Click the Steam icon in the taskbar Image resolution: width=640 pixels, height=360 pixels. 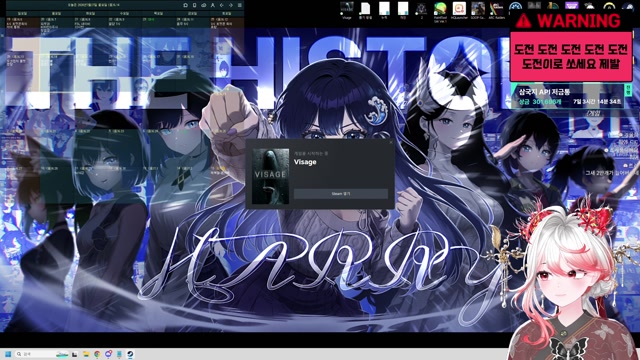[x=130, y=354]
